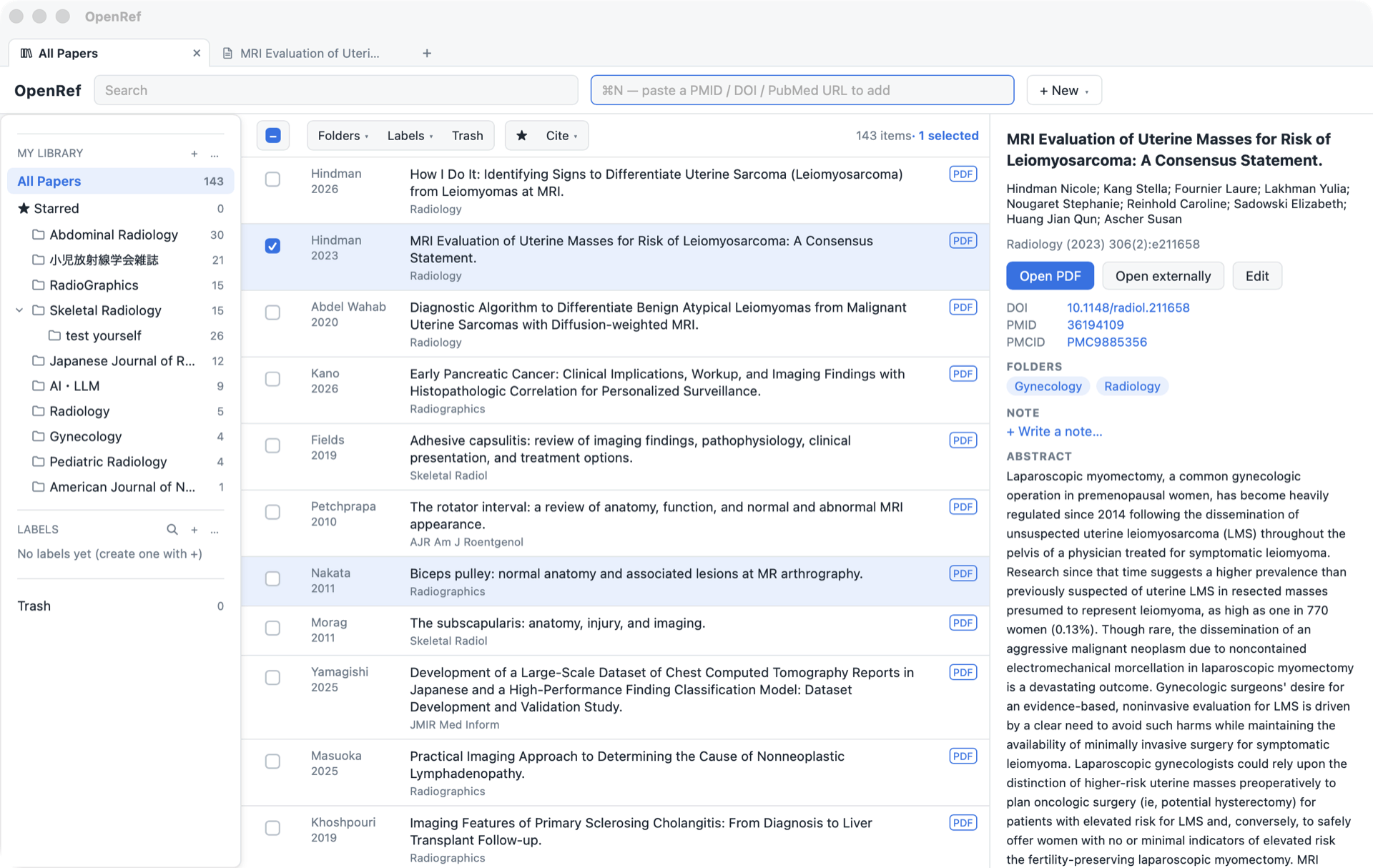Create a new label with the plus icon
The image size is (1373, 868).
point(194,530)
